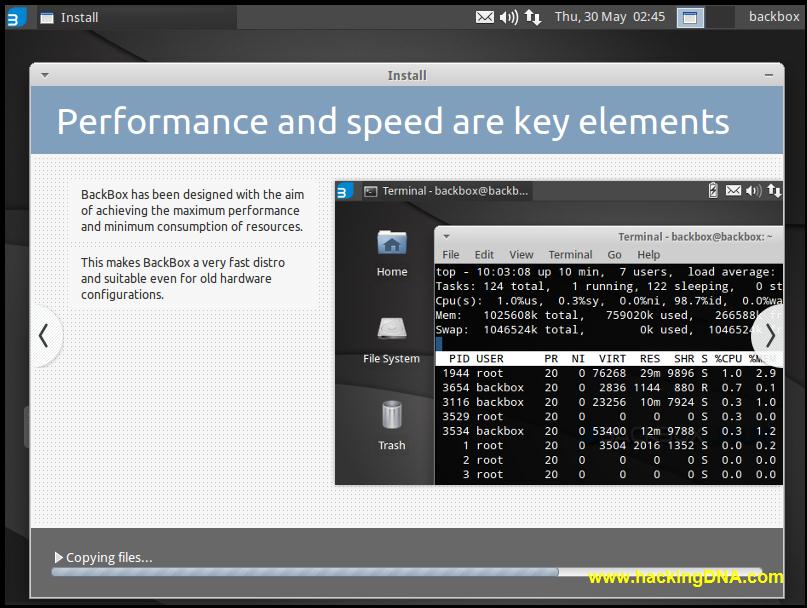Click the Terminal menu item

point(570,255)
